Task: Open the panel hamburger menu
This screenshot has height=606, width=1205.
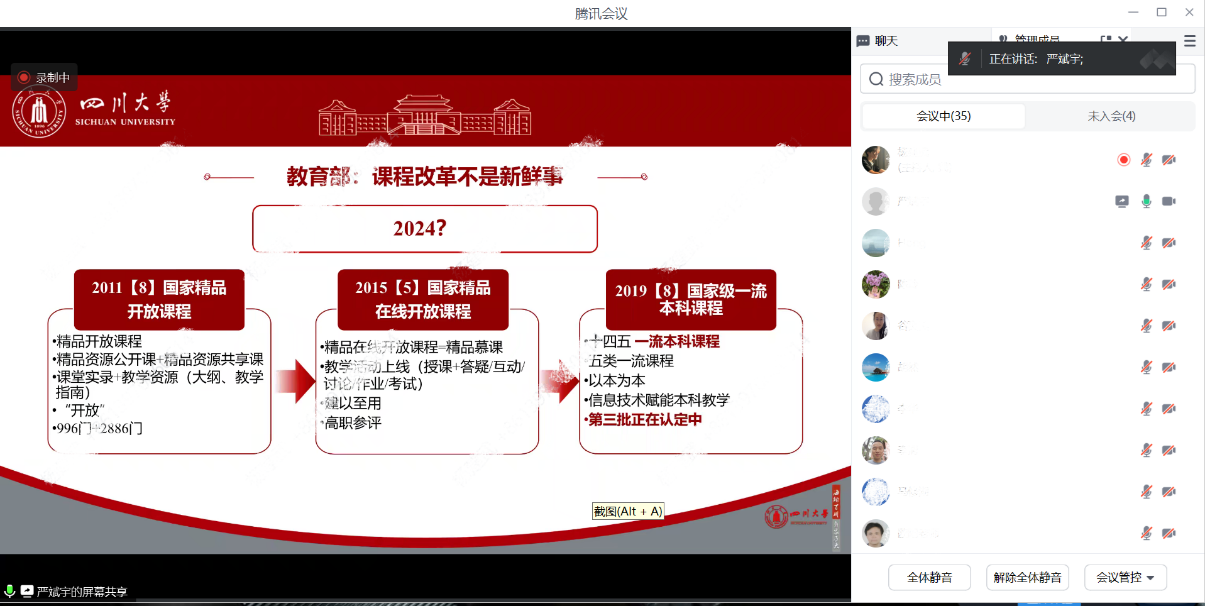Action: click(x=1189, y=40)
